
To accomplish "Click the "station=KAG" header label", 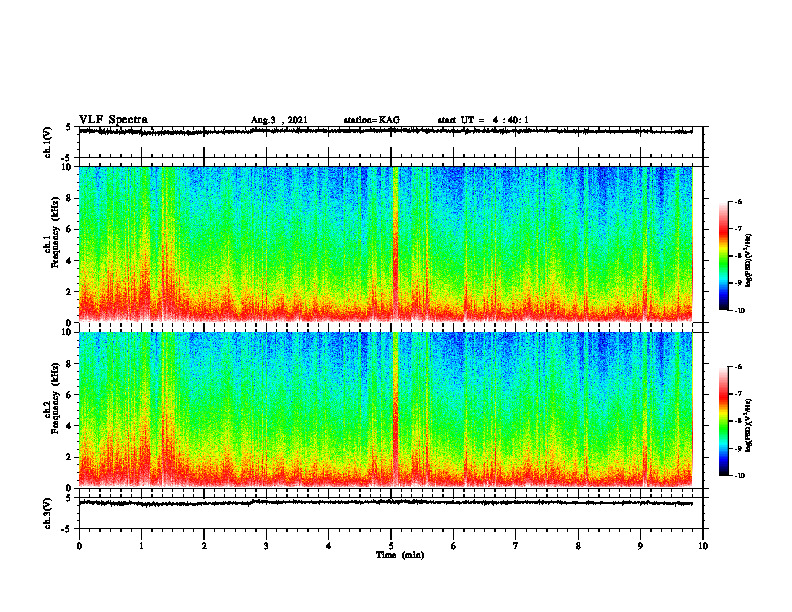I will pos(371,120).
